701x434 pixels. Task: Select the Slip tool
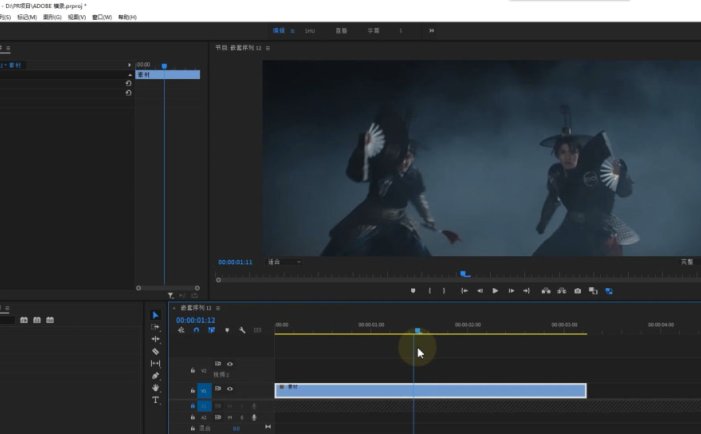click(155, 363)
